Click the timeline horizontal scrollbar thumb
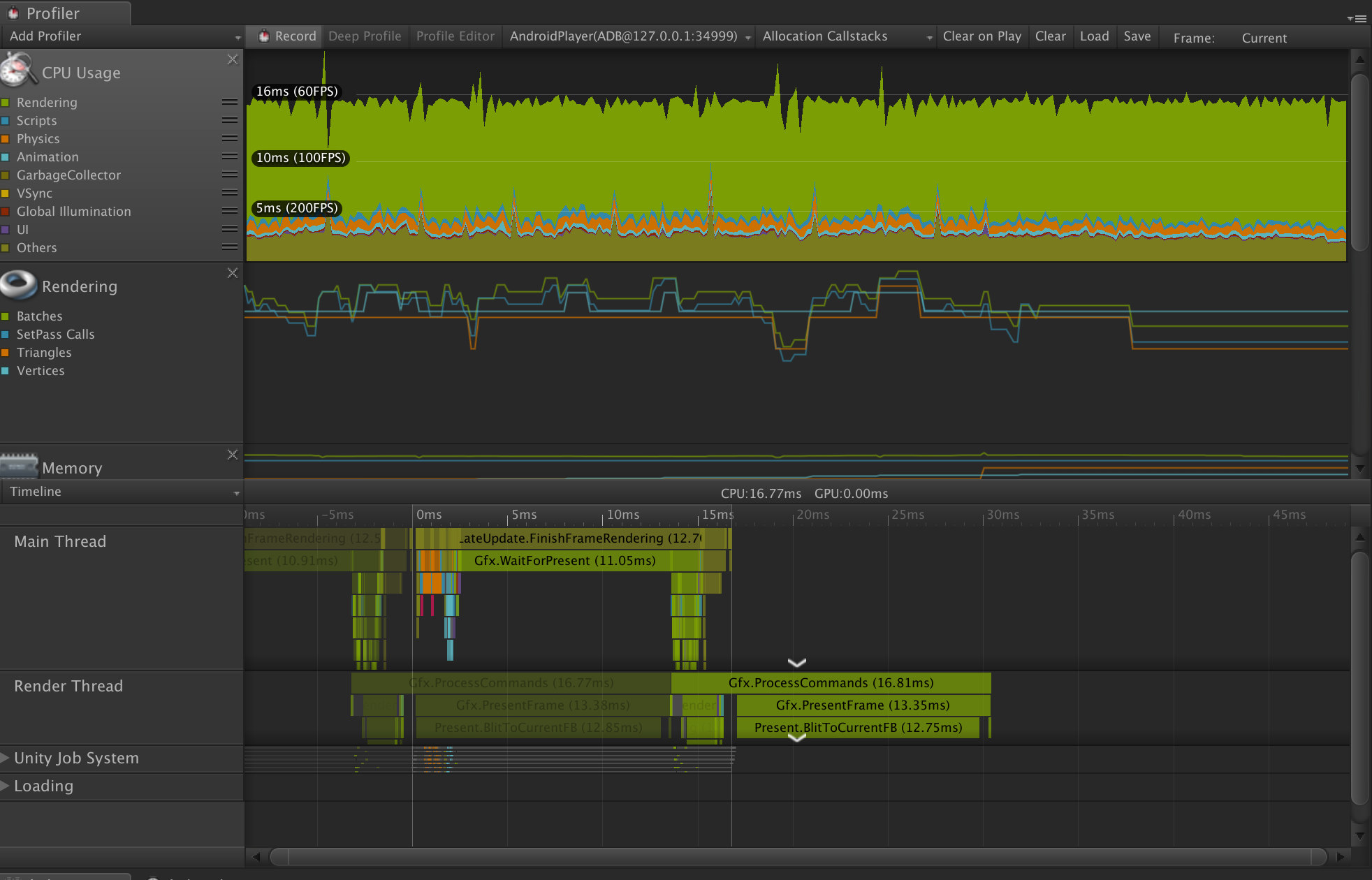The image size is (1372, 880). (798, 856)
